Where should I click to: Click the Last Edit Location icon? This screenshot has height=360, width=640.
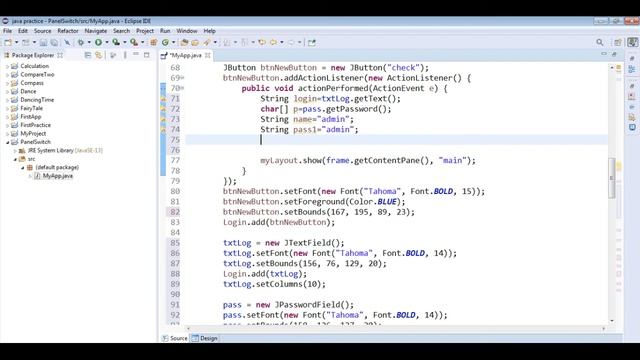[262, 42]
